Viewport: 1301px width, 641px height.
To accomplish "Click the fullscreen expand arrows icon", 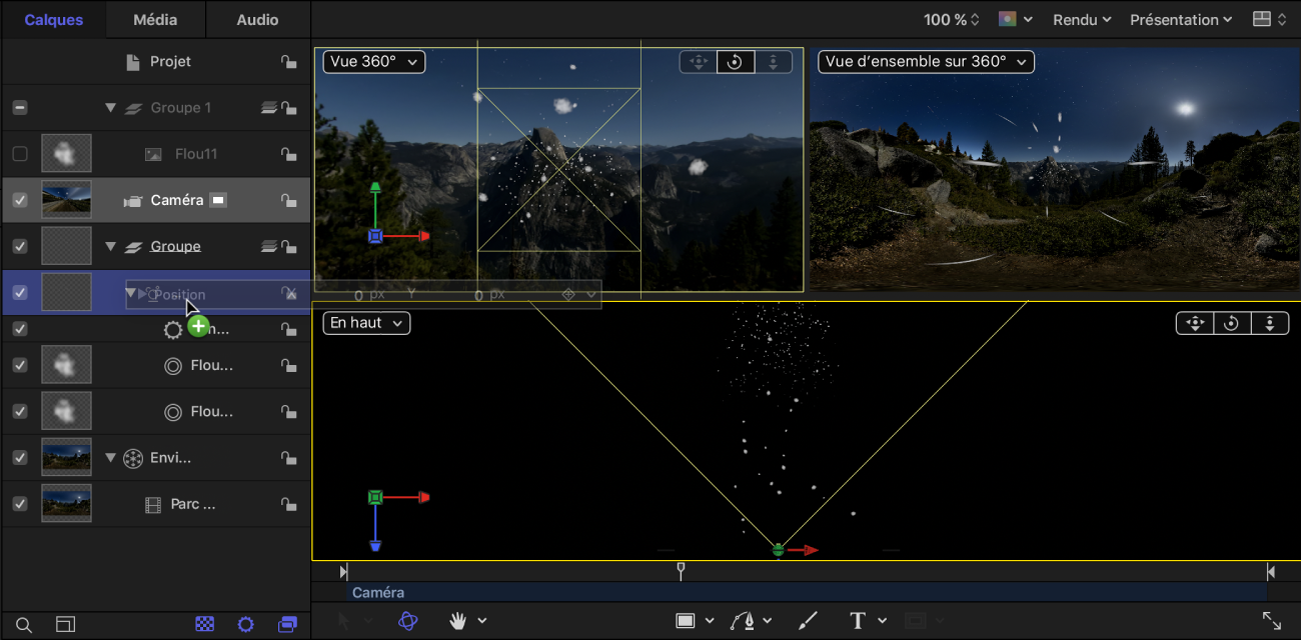I will pyautogui.click(x=1271, y=621).
